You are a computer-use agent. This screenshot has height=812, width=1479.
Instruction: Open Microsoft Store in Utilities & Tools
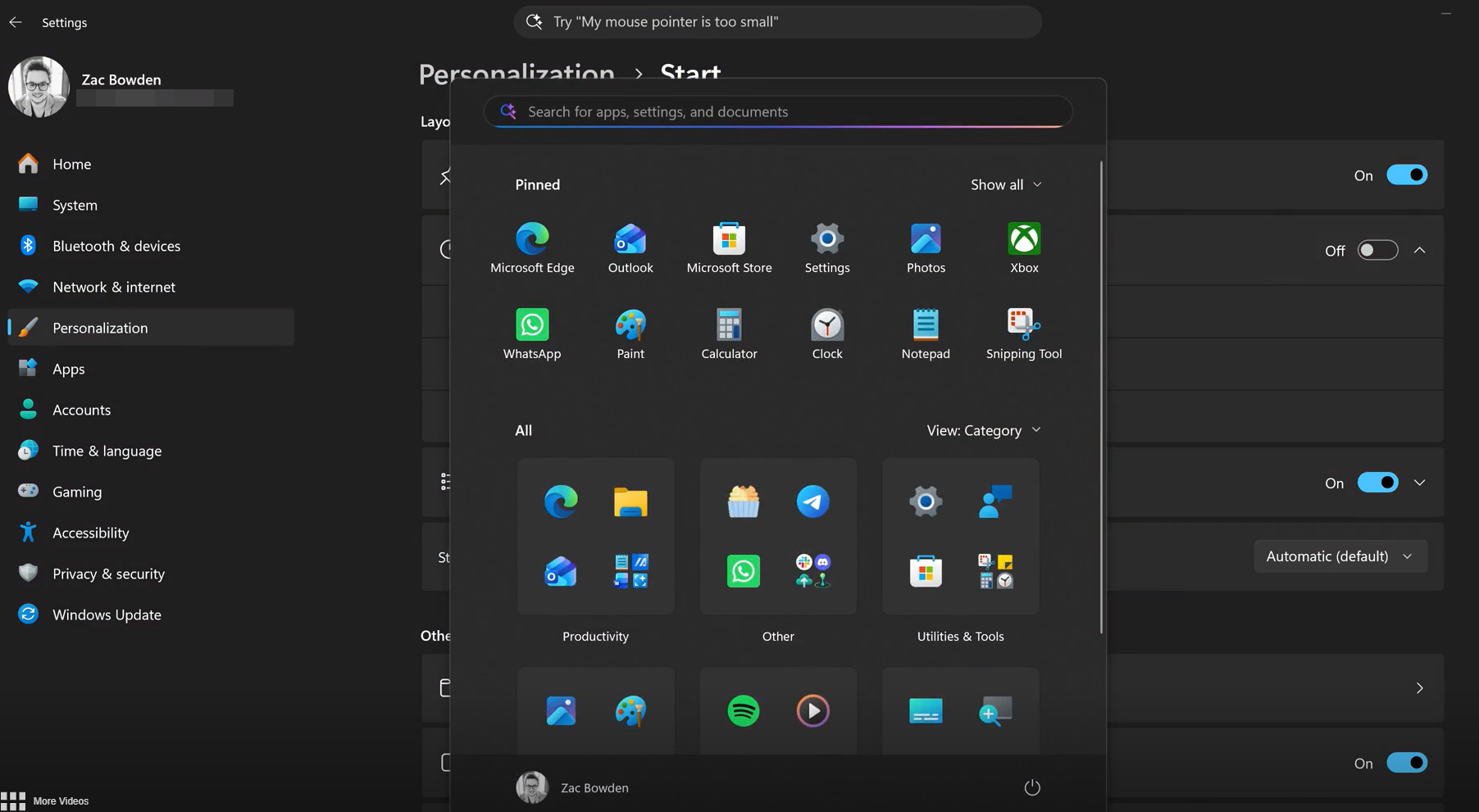click(926, 571)
